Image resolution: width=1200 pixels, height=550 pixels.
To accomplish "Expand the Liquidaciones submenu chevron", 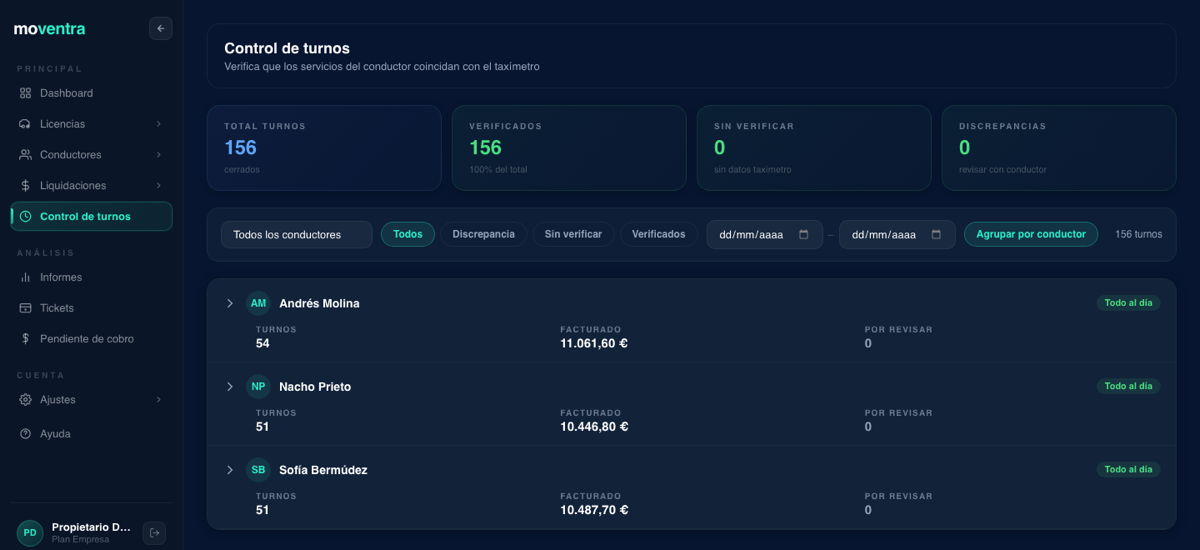I will 159,186.
